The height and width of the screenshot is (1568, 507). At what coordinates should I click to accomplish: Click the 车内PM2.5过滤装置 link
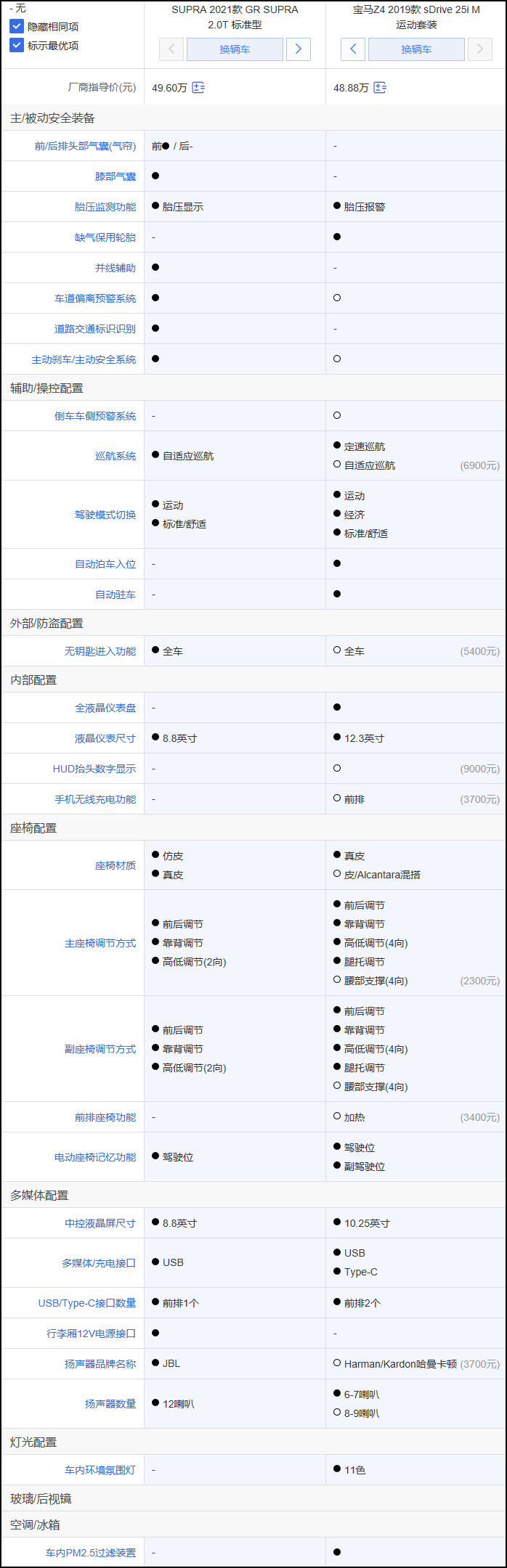pyautogui.click(x=91, y=1553)
